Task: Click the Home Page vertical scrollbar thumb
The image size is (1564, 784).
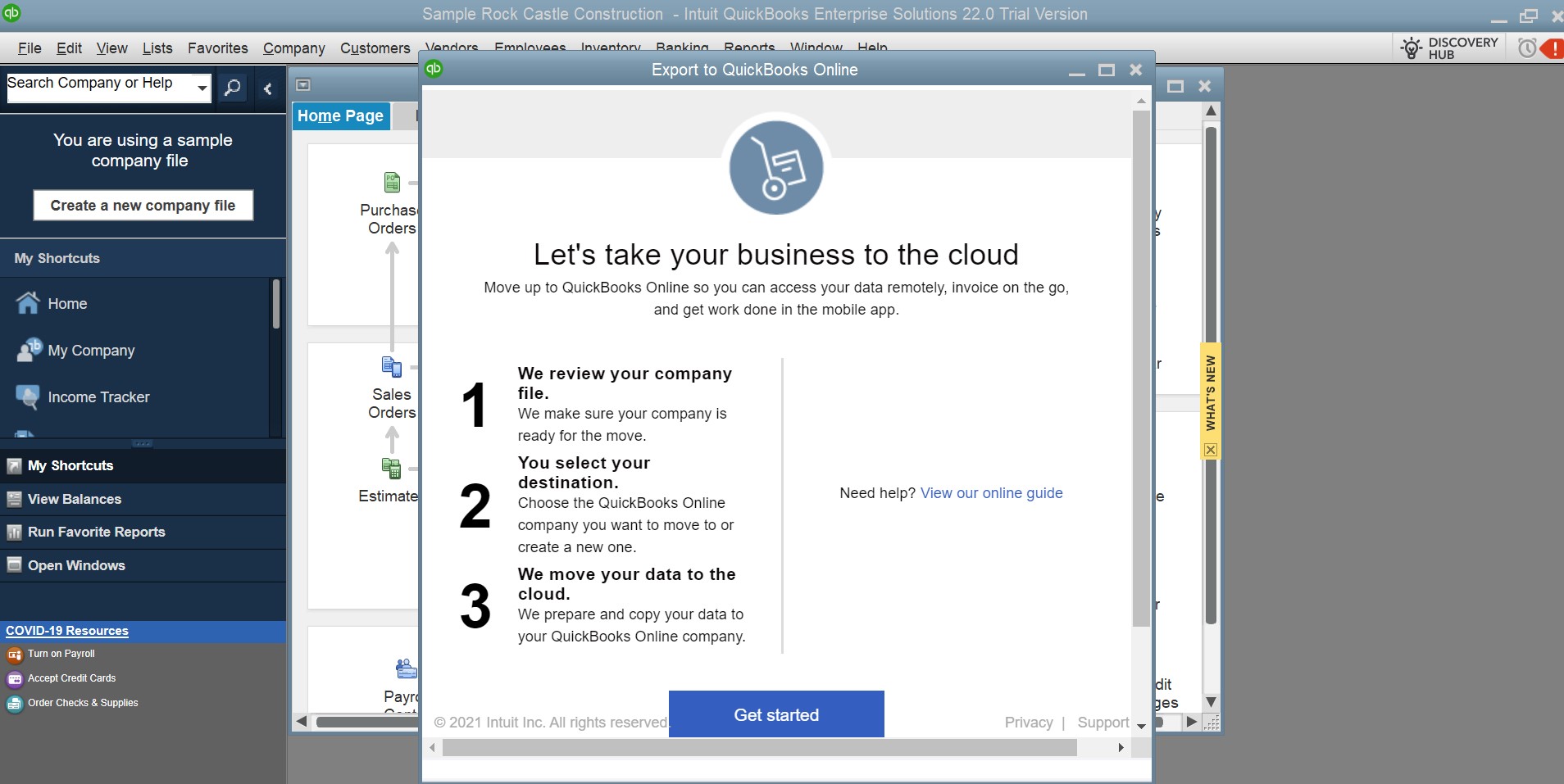Action: [1211, 374]
